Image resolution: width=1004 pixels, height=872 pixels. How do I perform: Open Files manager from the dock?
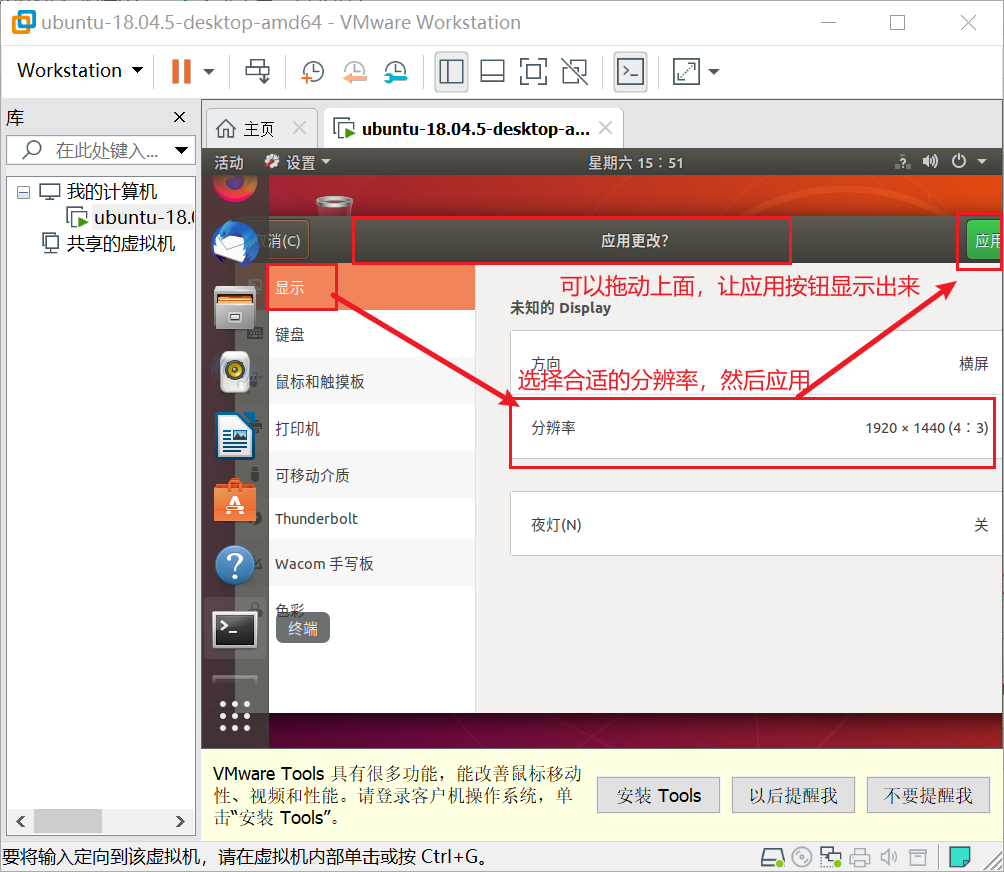point(234,309)
